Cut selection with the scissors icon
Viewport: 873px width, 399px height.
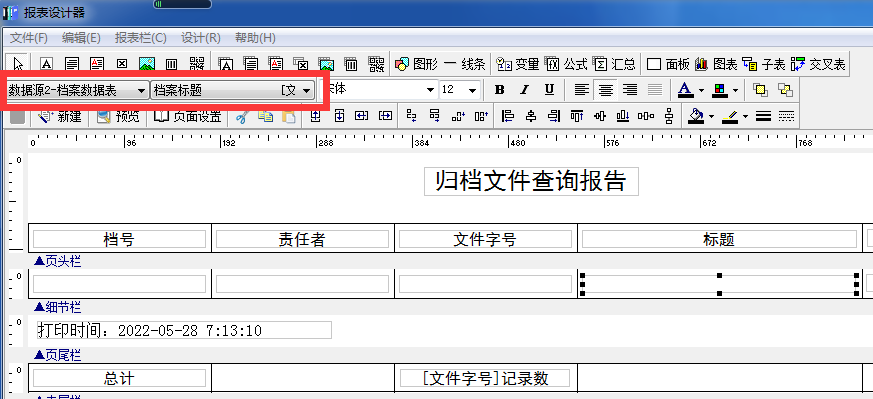pyautogui.click(x=242, y=116)
